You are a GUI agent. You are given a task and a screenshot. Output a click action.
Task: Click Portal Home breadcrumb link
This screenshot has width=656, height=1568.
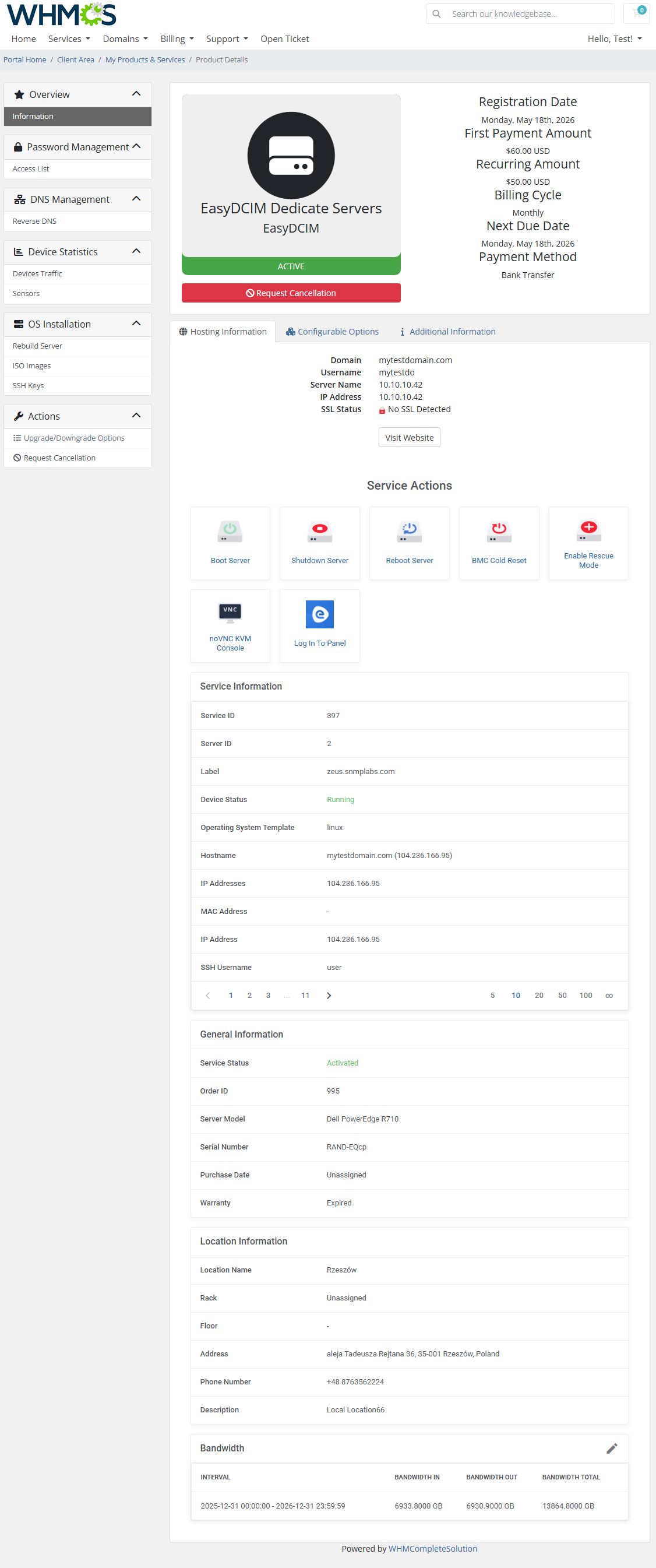[x=25, y=59]
